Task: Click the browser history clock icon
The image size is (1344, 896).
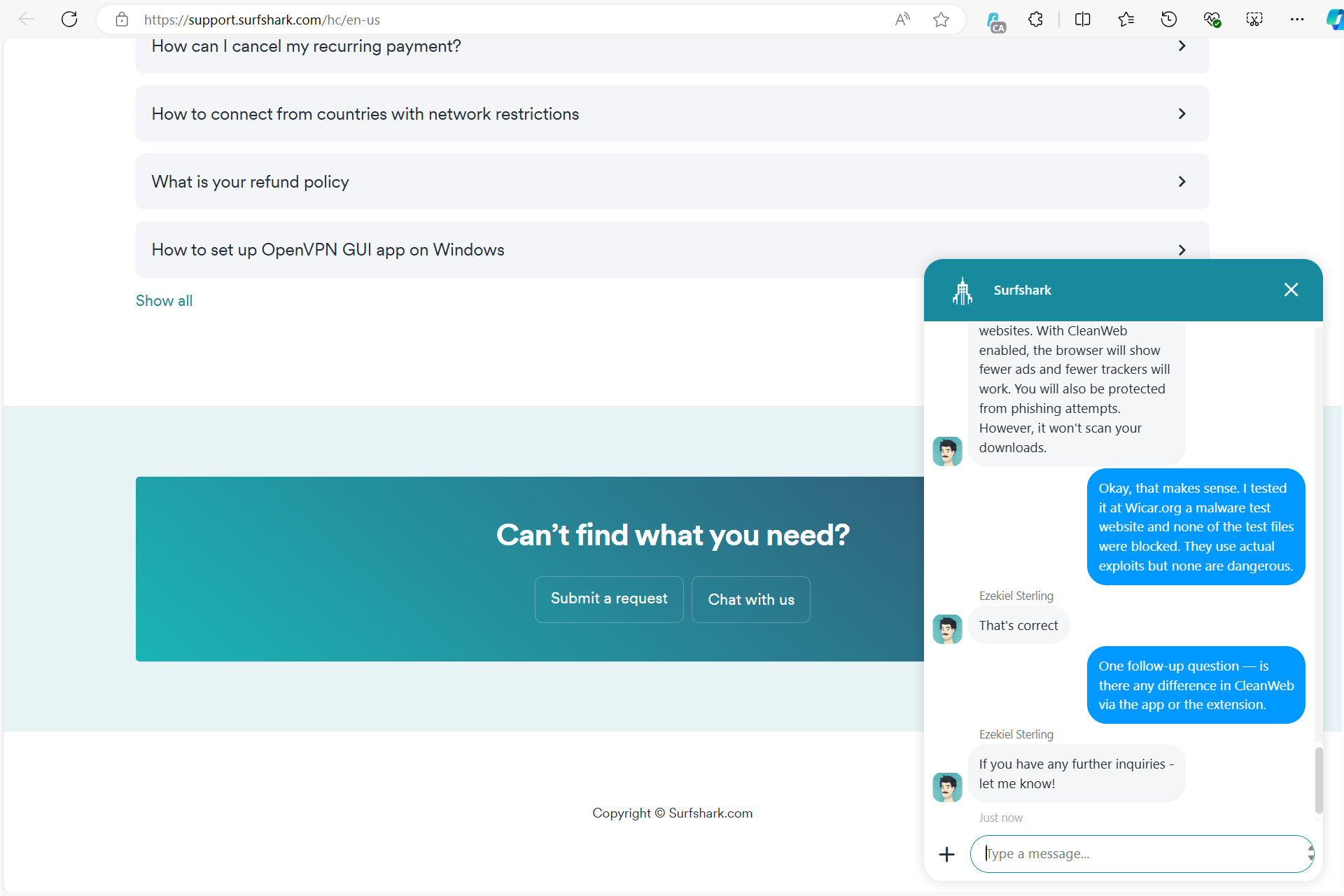Action: click(1168, 19)
